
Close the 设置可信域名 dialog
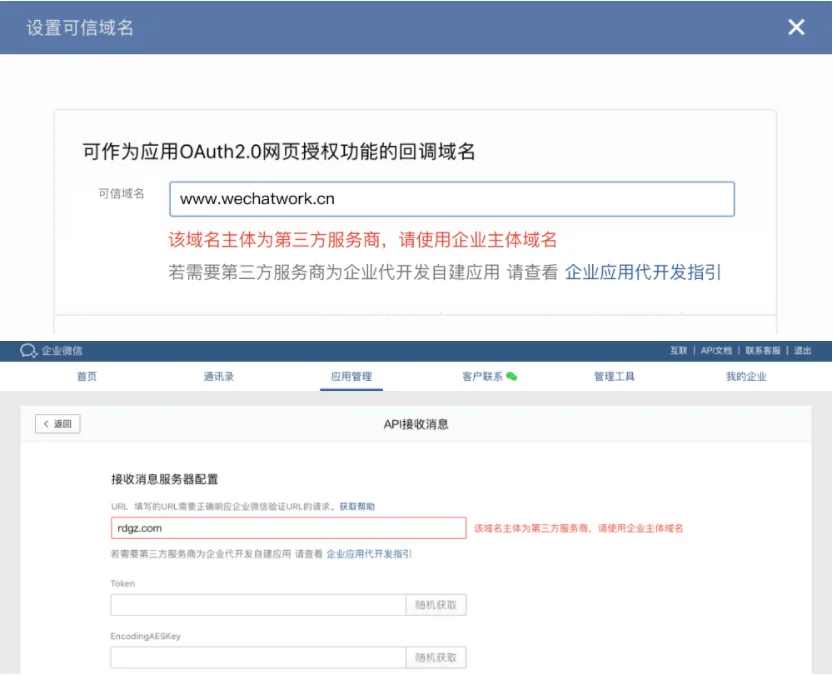[796, 27]
